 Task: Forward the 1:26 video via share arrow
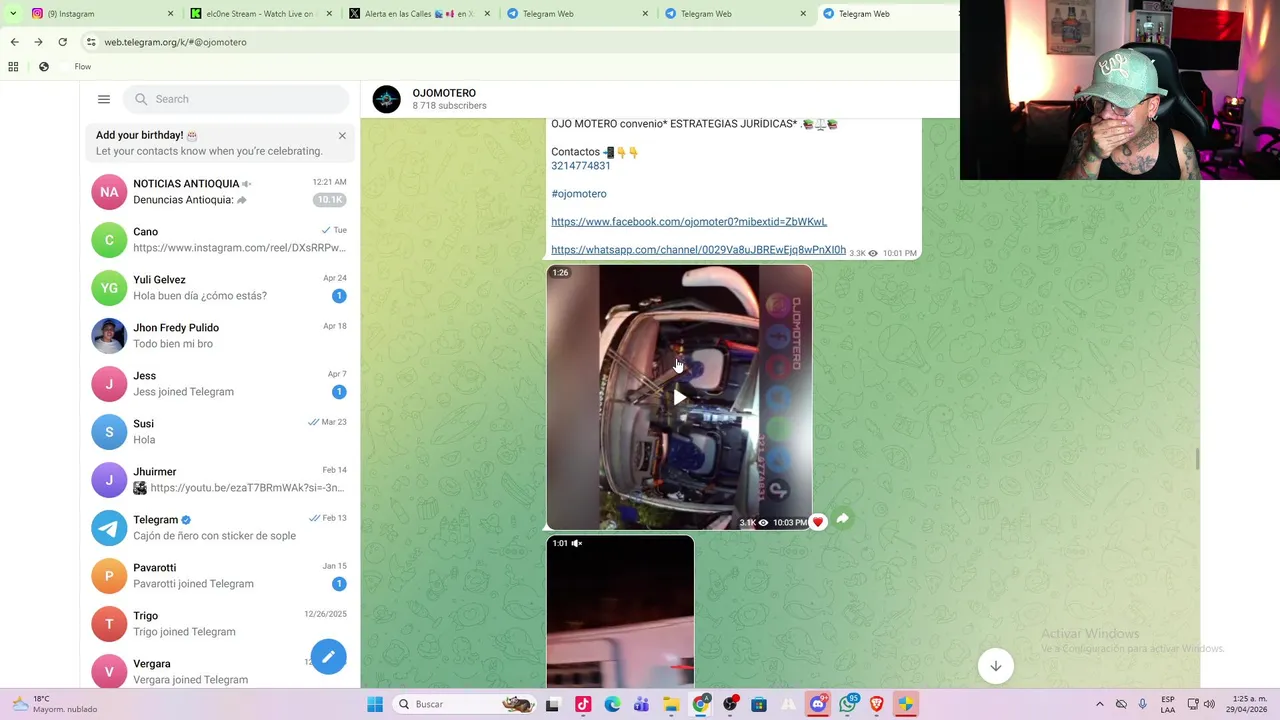842,518
